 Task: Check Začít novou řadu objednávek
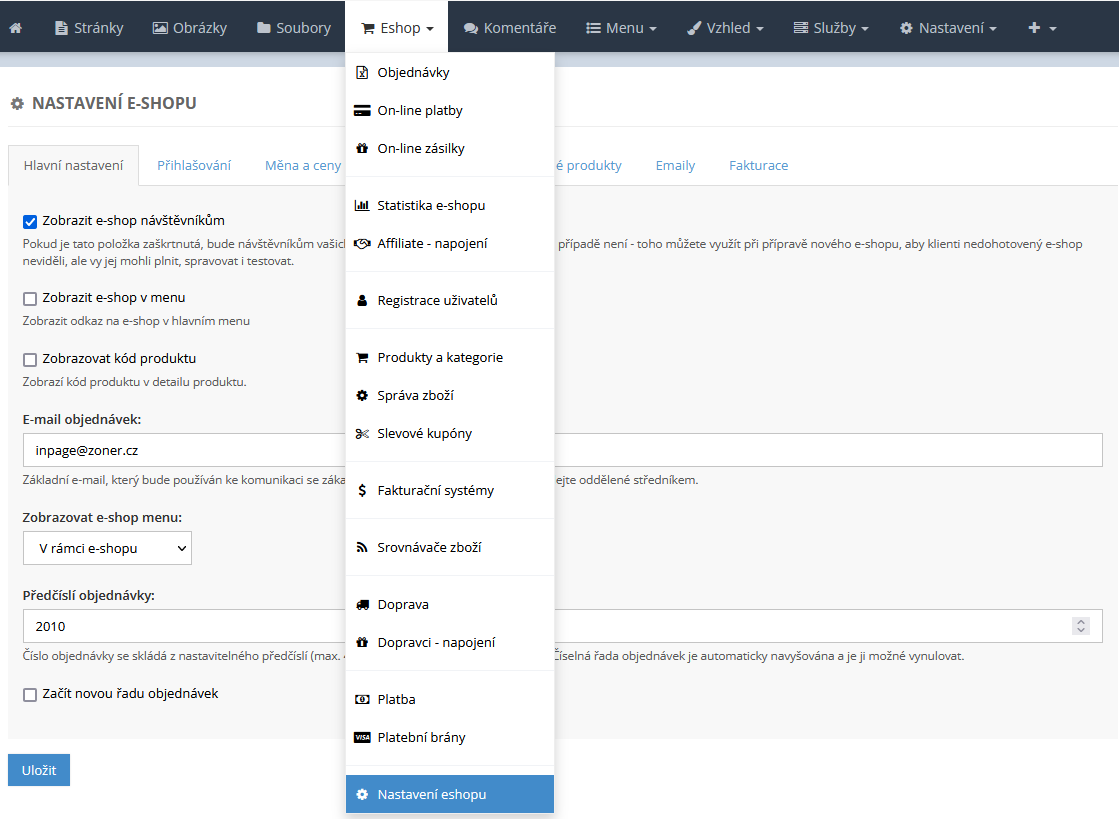coord(30,694)
